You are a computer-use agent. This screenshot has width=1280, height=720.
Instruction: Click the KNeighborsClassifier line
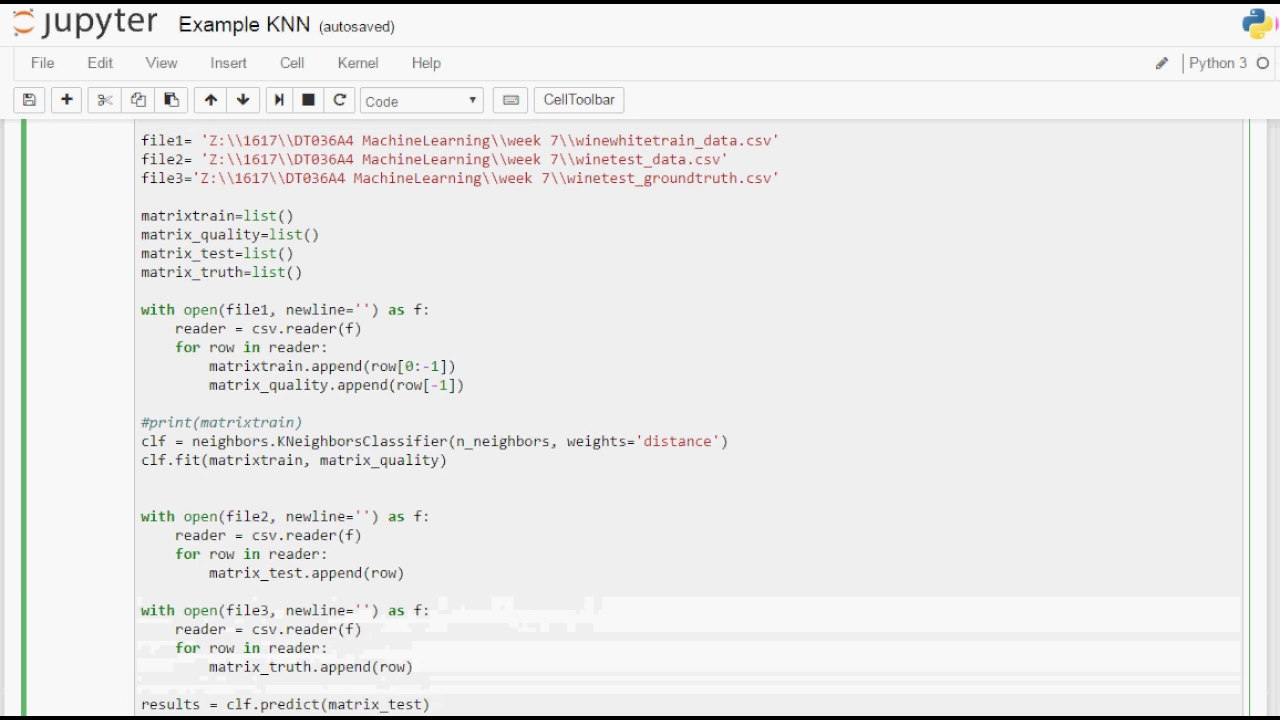coord(434,442)
